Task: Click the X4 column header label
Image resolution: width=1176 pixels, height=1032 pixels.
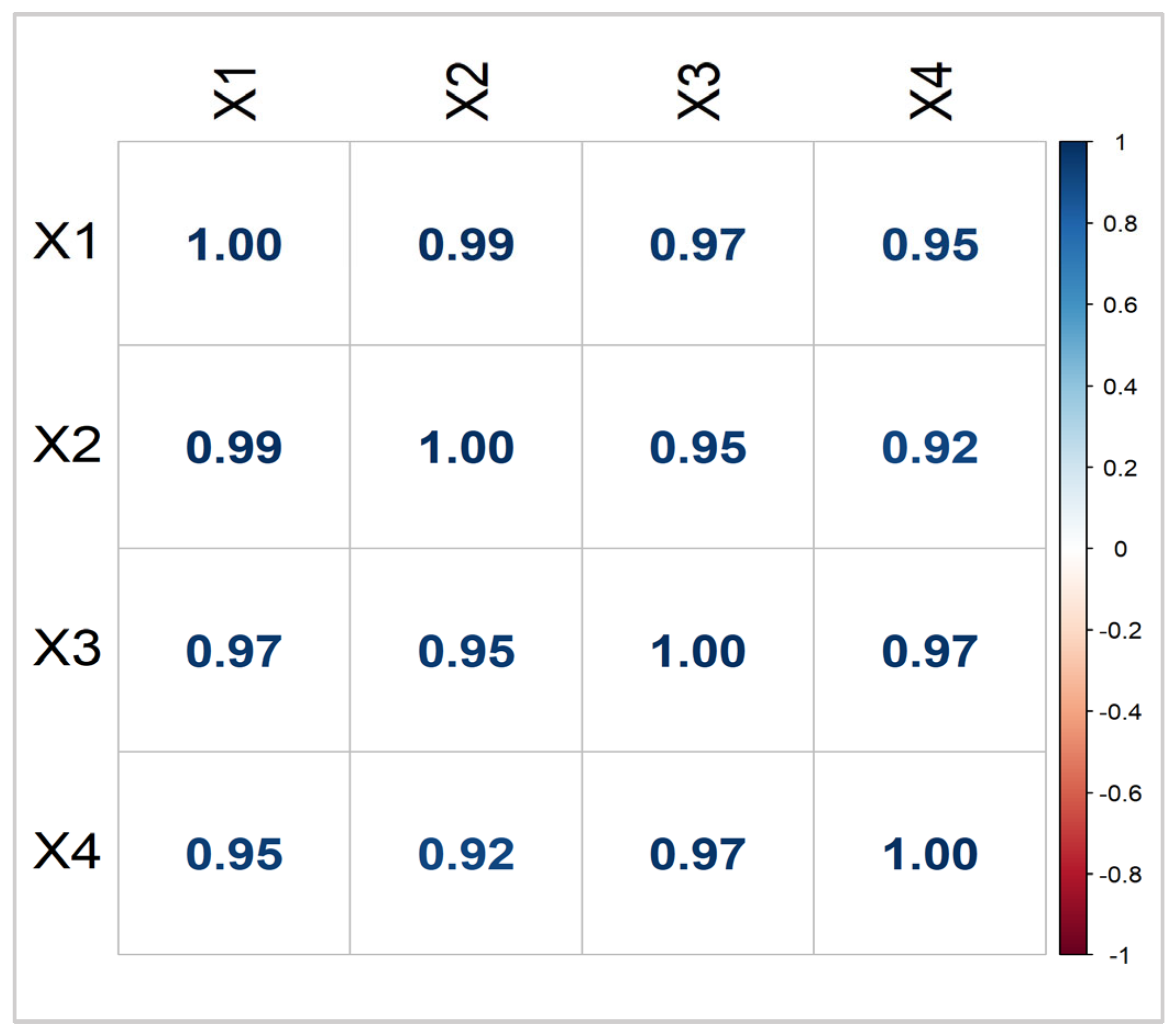Action: tap(930, 91)
